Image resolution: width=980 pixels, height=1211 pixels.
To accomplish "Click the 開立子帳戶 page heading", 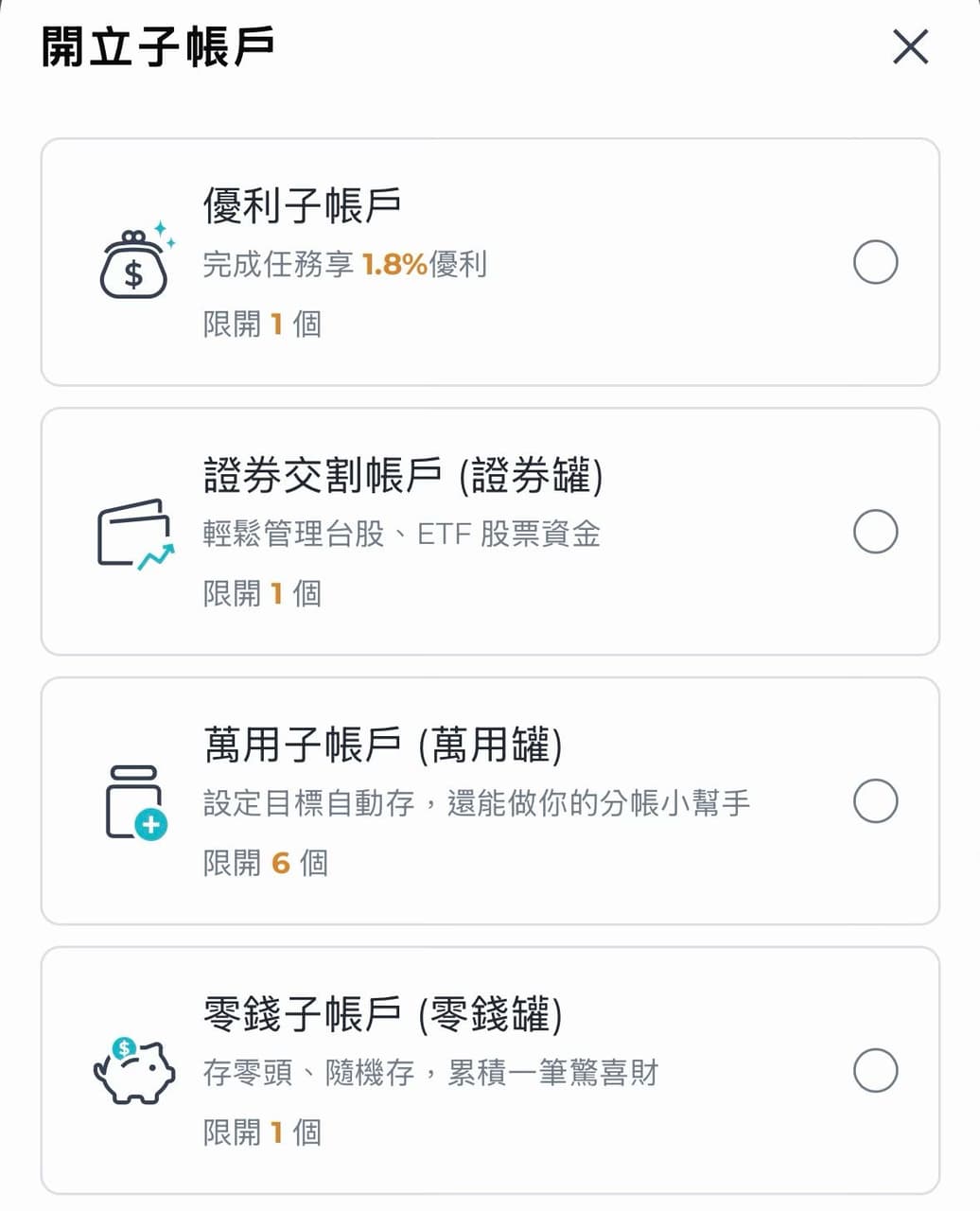I will click(x=158, y=46).
